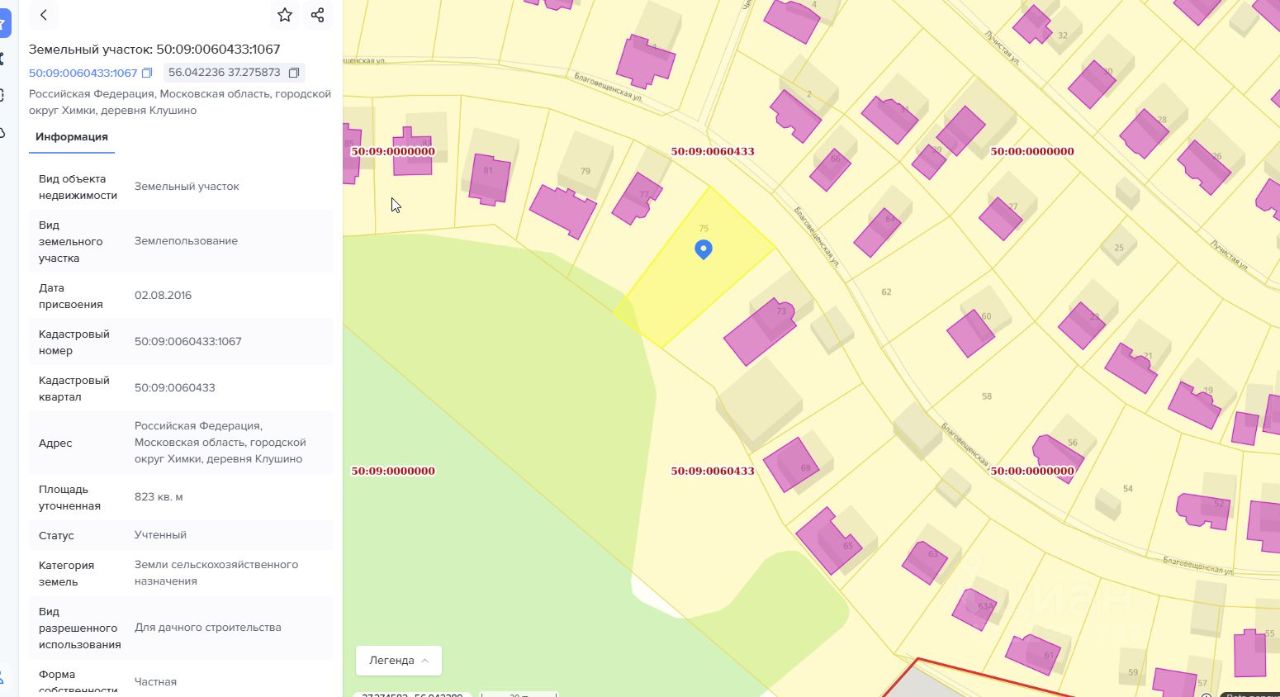
Task: Copy coordinates 56.042236 37.275873 with copy icon
Action: pos(294,73)
